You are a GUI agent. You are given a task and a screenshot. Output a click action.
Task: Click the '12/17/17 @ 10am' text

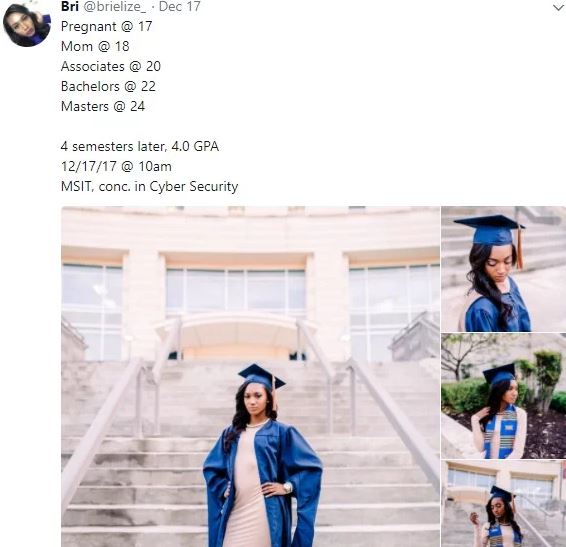tap(116, 166)
